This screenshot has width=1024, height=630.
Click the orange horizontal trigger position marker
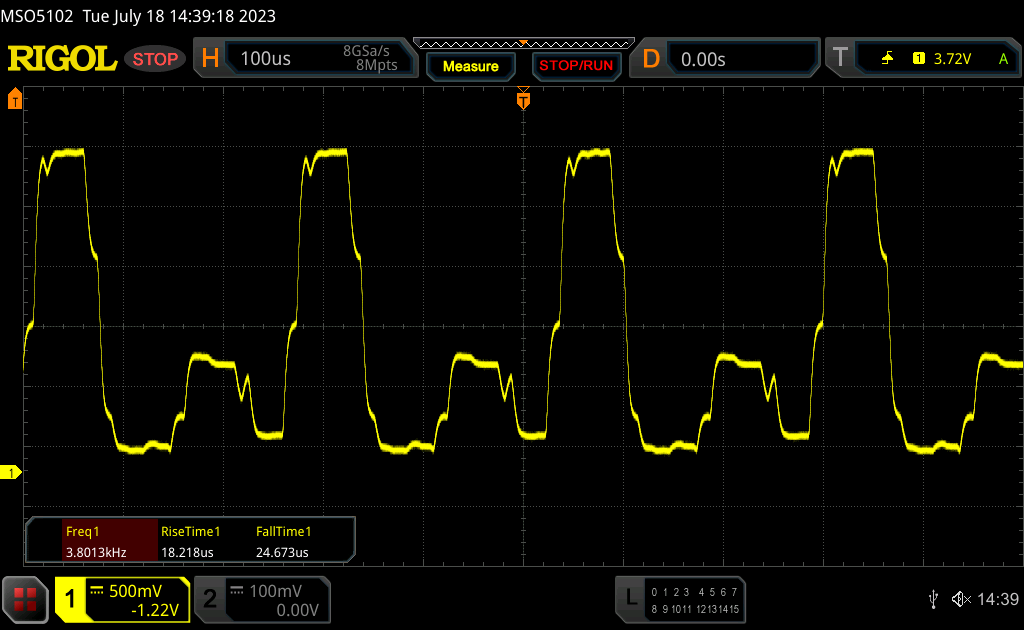click(523, 99)
